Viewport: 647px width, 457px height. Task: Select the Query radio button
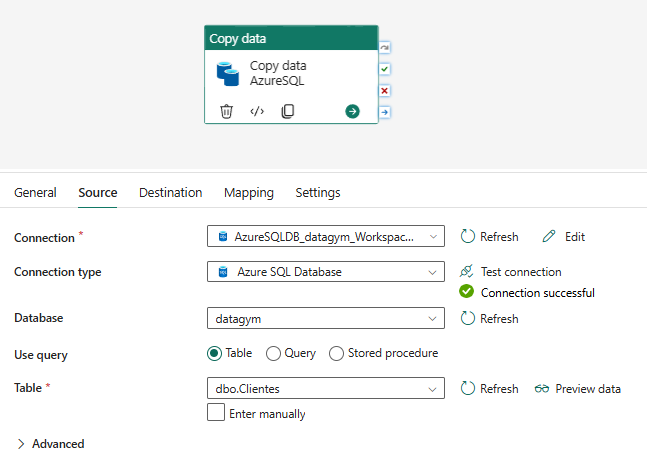[x=273, y=353]
